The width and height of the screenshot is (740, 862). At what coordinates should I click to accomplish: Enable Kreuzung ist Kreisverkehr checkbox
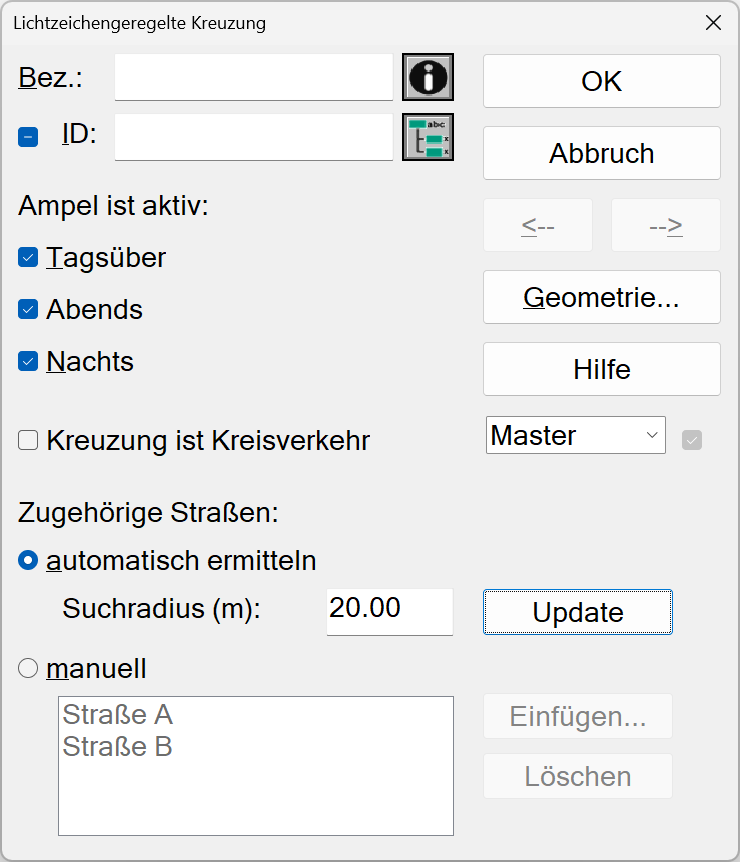[28, 440]
